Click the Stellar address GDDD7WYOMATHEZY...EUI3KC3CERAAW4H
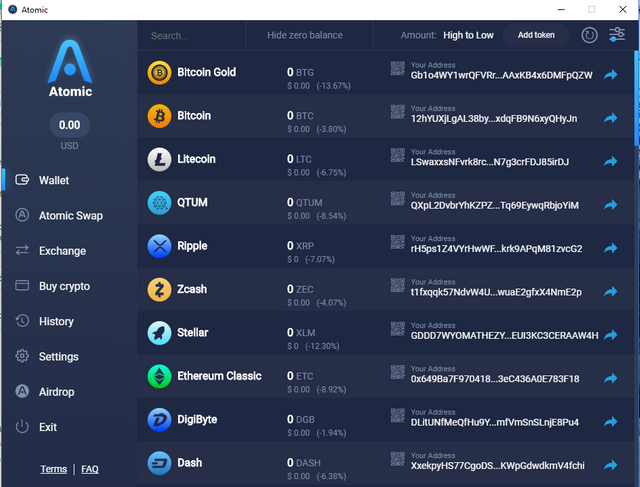This screenshot has width=640, height=487. [x=504, y=336]
